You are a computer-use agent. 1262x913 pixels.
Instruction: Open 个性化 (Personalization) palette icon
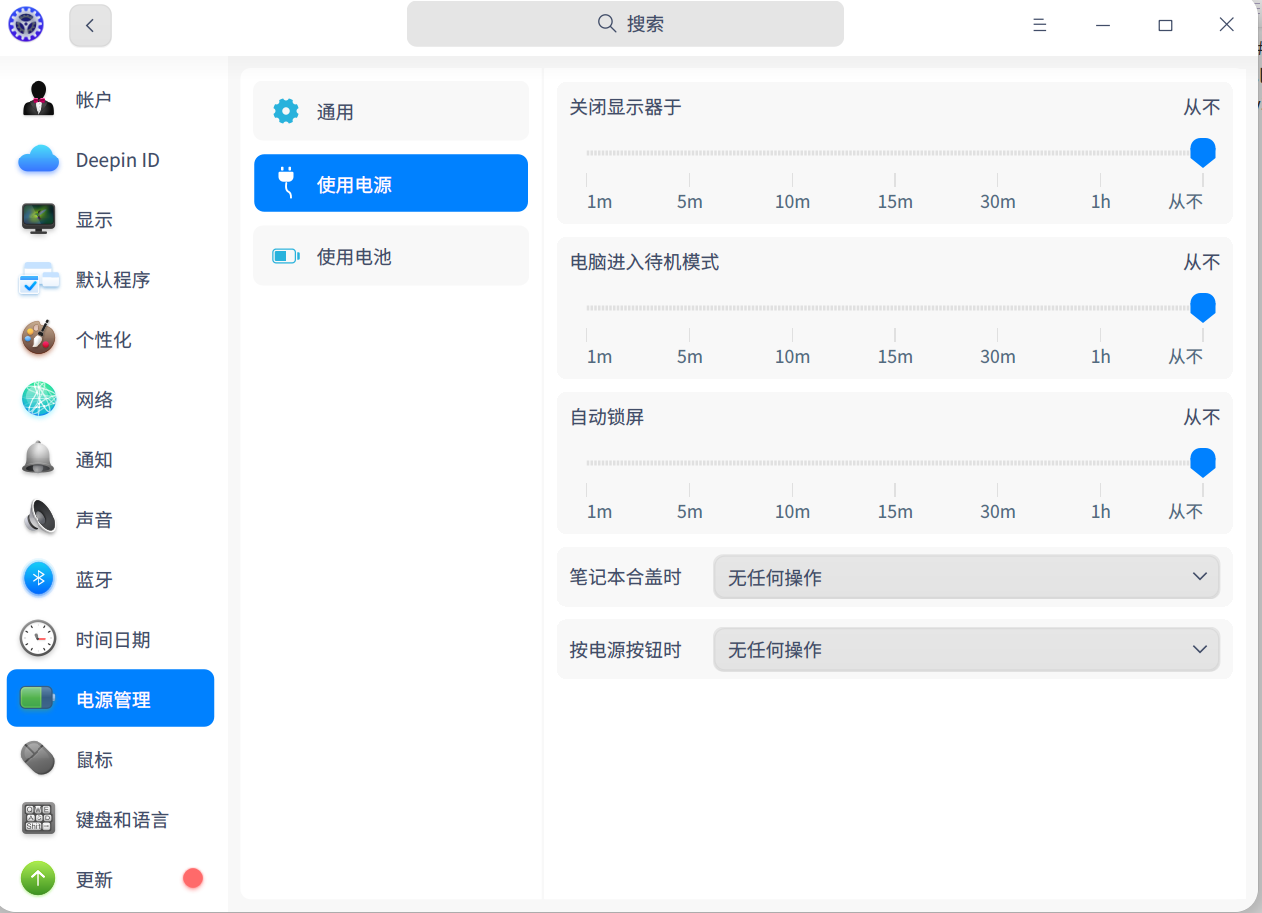(x=39, y=340)
